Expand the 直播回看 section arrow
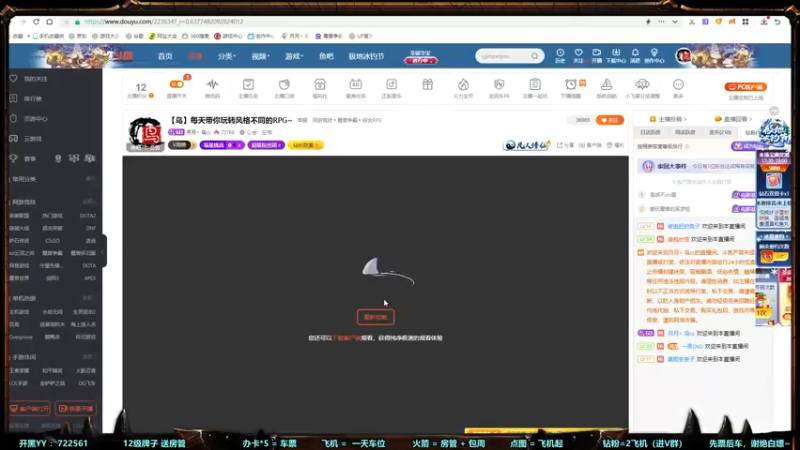The width and height of the screenshot is (800, 450). [x=751, y=119]
